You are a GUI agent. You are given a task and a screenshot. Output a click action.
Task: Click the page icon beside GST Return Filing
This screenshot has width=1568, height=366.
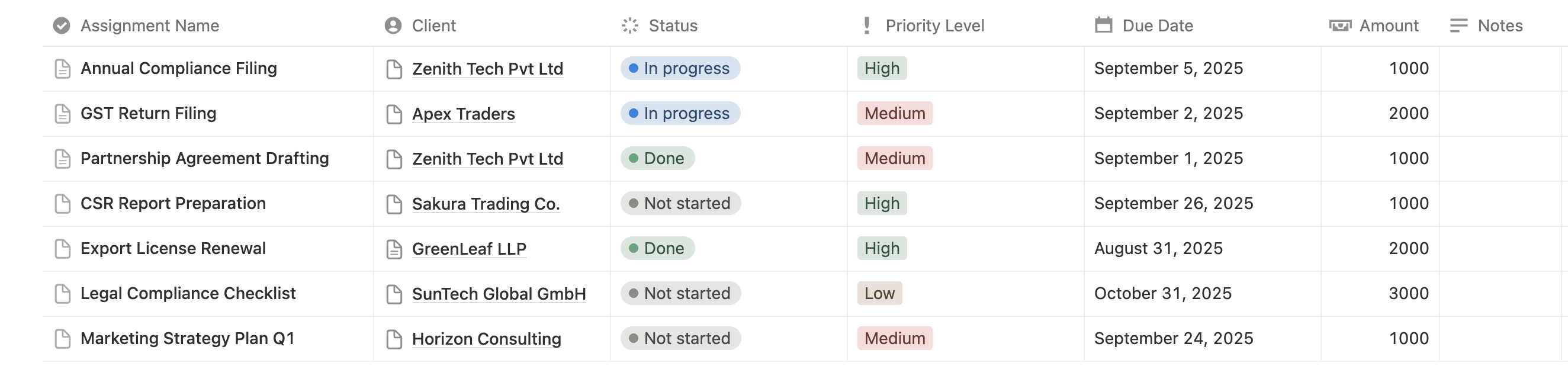click(62, 114)
